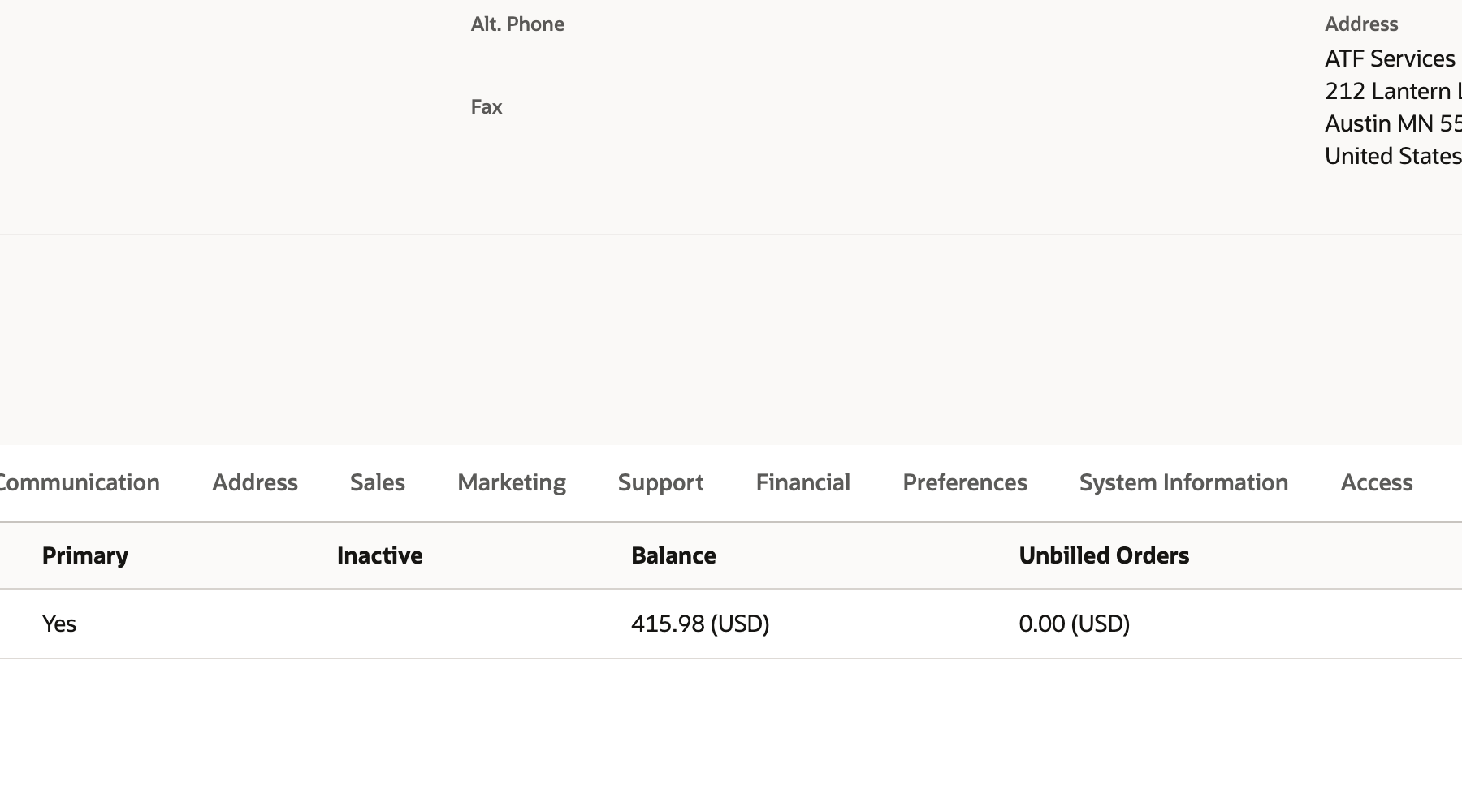Go to the Support tab
The image size is (1462, 812).
[x=660, y=482]
